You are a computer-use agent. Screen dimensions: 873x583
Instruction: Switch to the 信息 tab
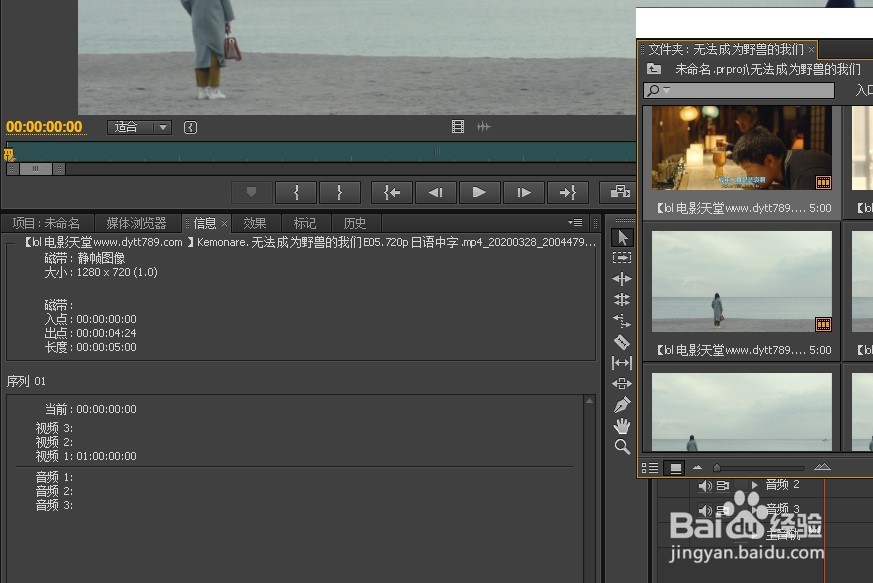[204, 223]
